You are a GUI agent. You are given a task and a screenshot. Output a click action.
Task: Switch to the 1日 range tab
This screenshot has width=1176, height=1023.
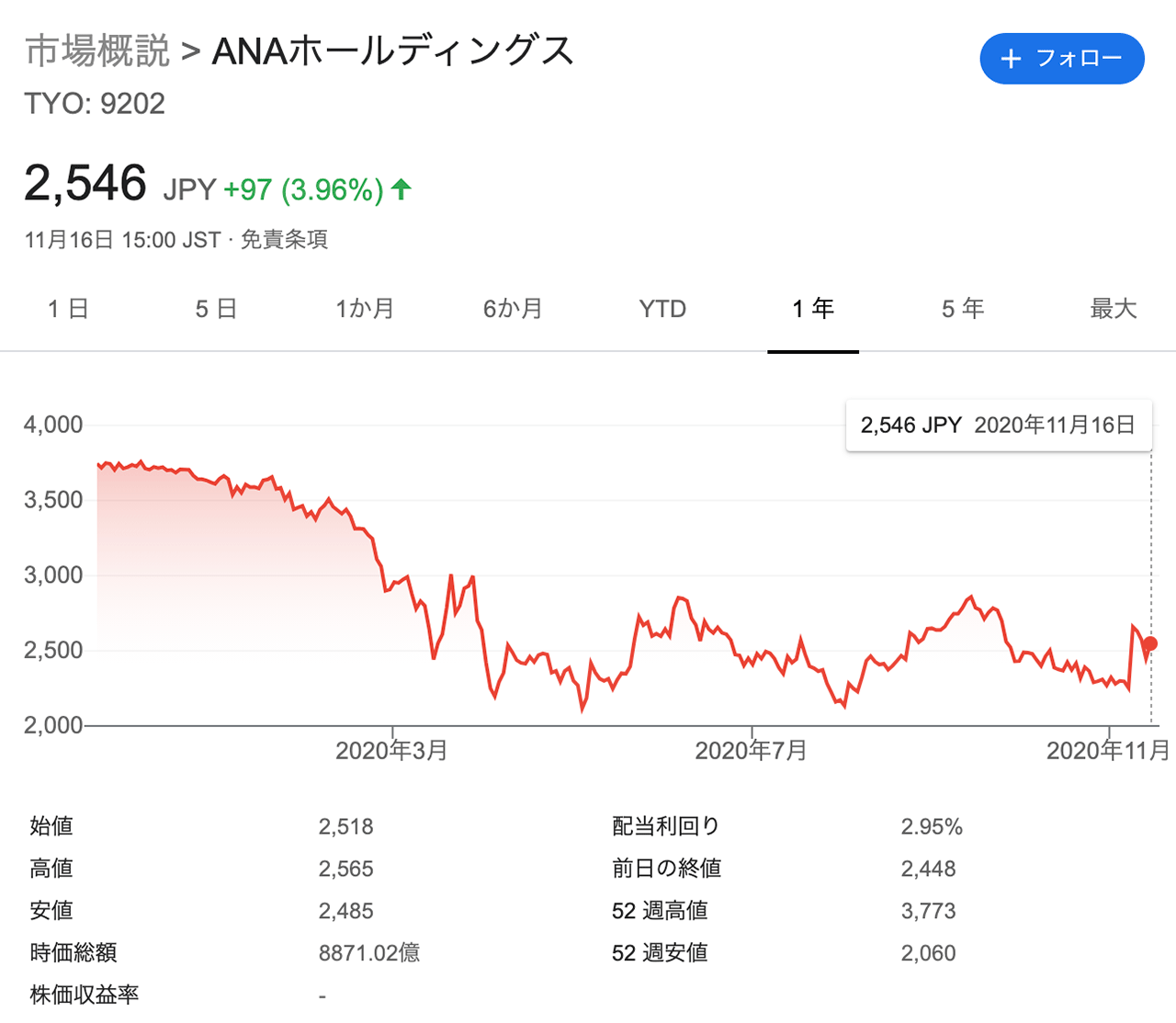click(x=68, y=309)
